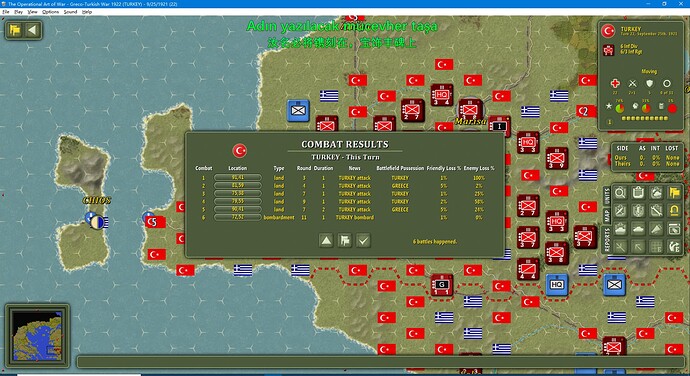Go to combat 1 location 91,41
Viewport: 690px width, 376px height.
238,177
